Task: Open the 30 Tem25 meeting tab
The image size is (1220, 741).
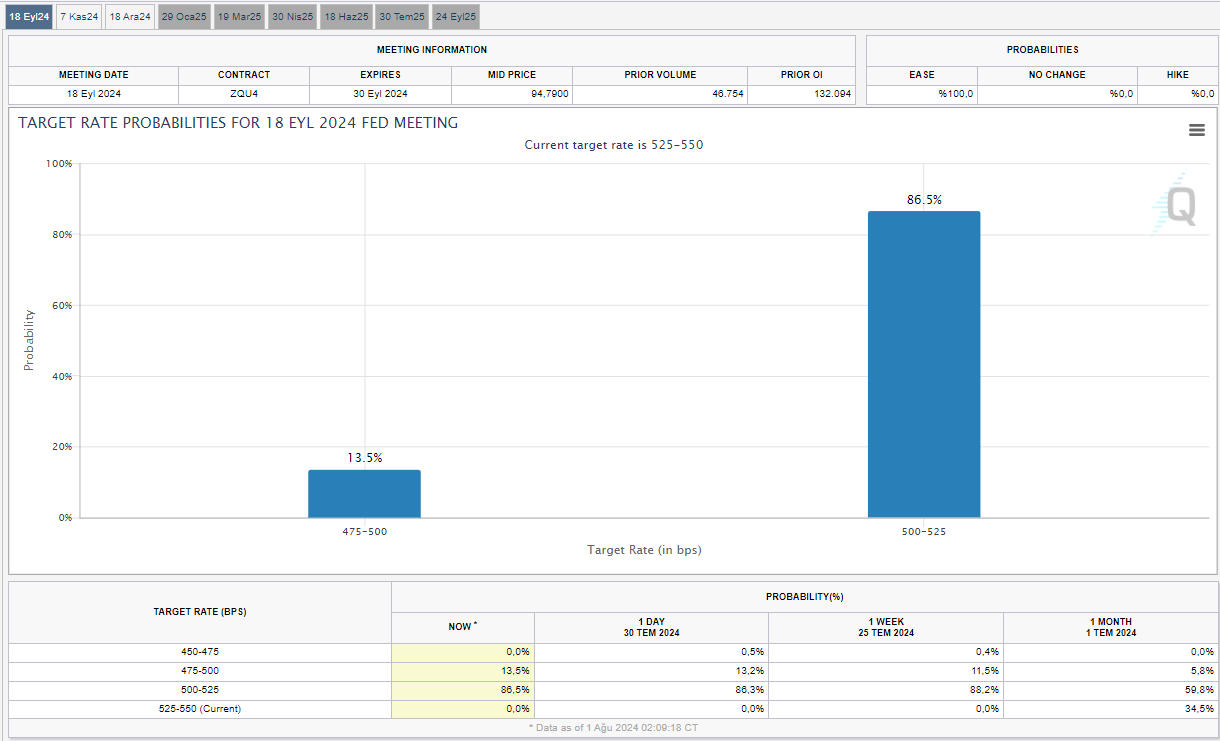Action: [x=401, y=17]
